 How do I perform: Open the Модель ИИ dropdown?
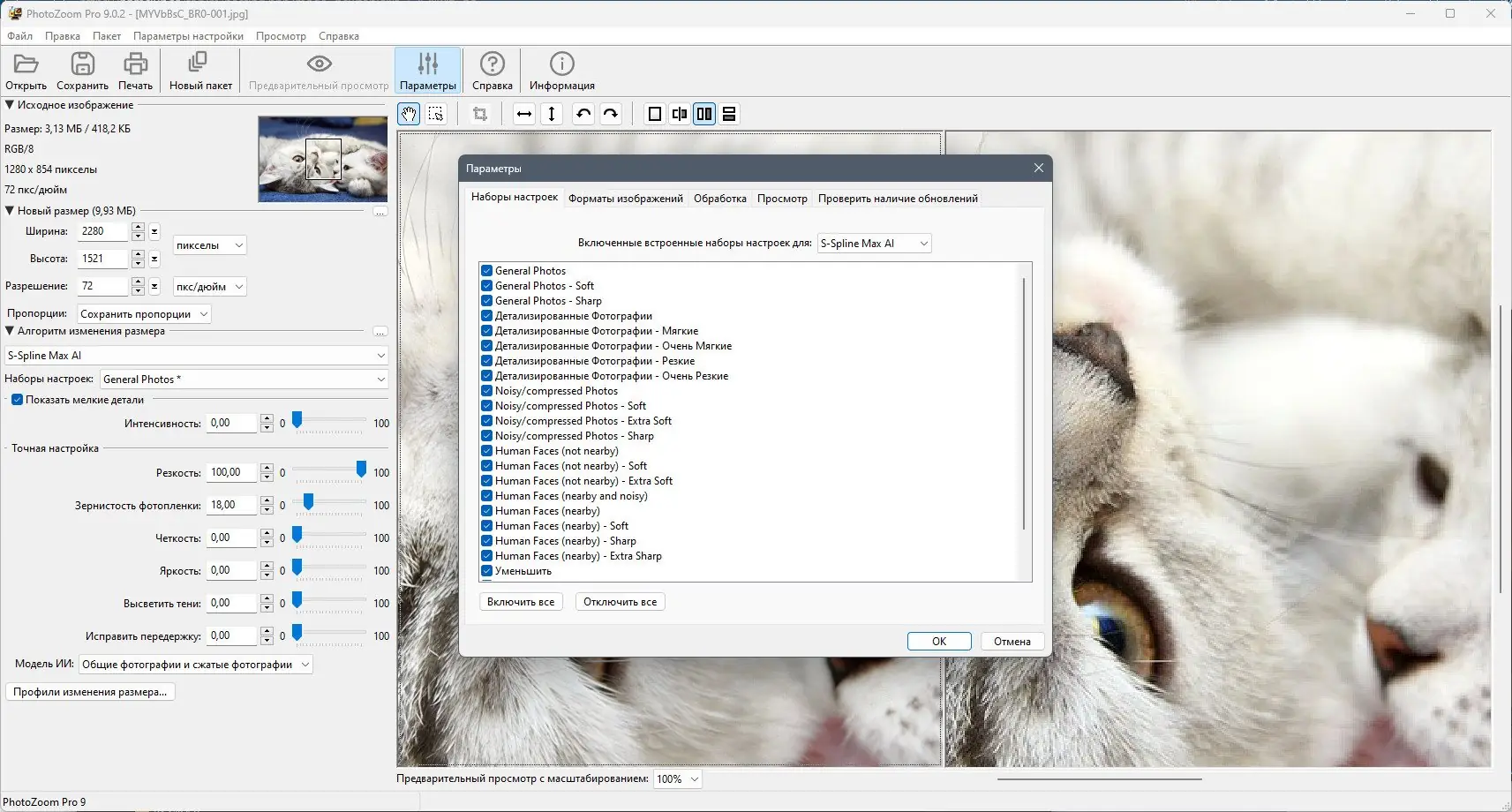click(196, 665)
